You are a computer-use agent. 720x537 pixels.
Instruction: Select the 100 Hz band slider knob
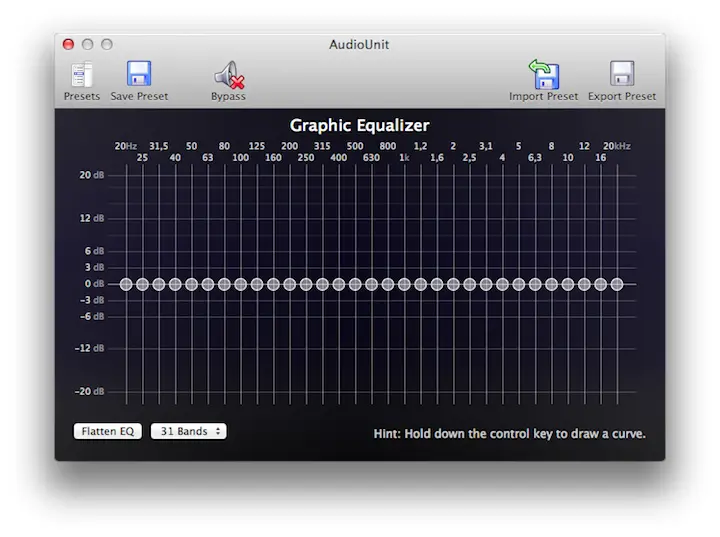click(x=240, y=284)
